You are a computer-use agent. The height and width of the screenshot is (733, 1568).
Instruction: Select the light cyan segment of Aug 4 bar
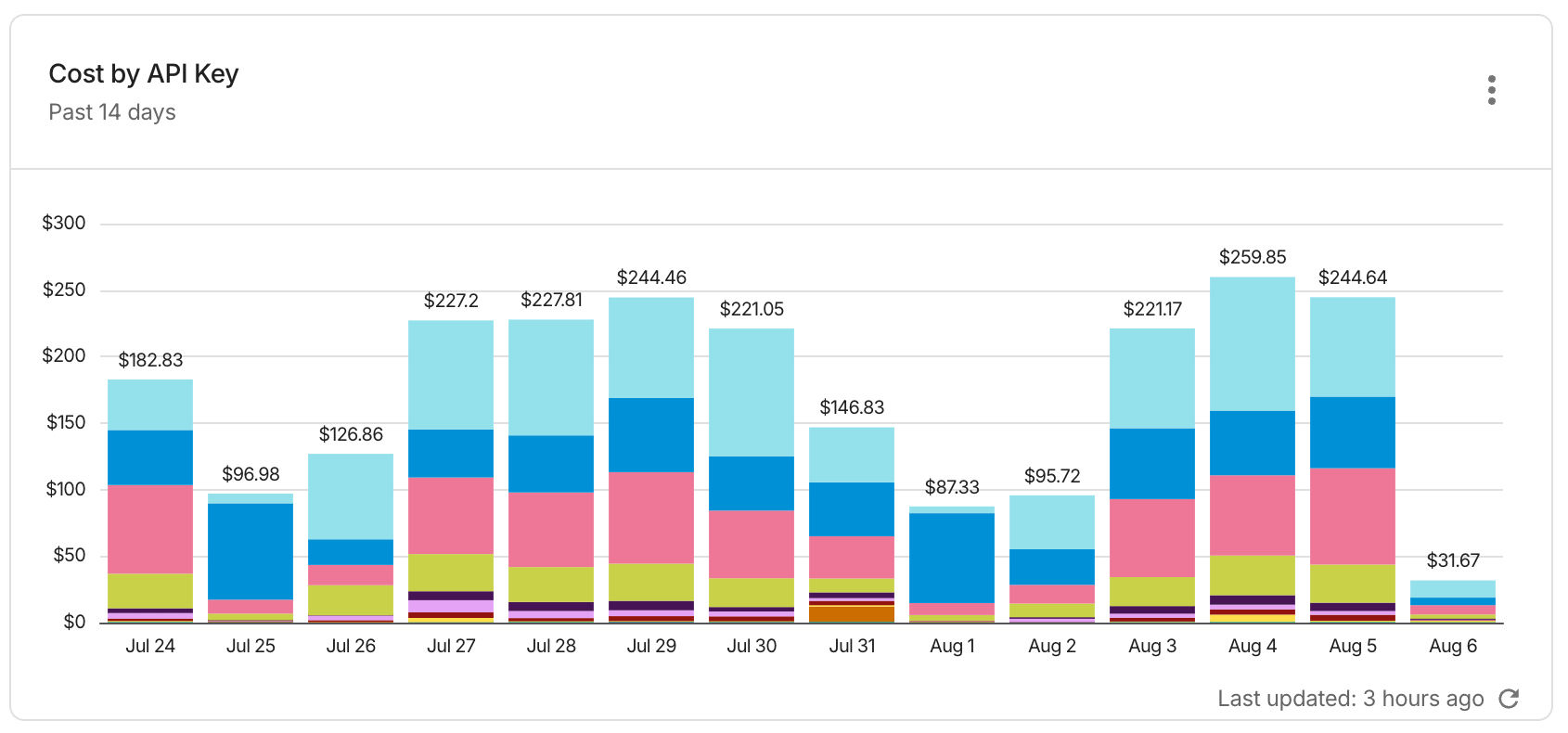[1253, 344]
